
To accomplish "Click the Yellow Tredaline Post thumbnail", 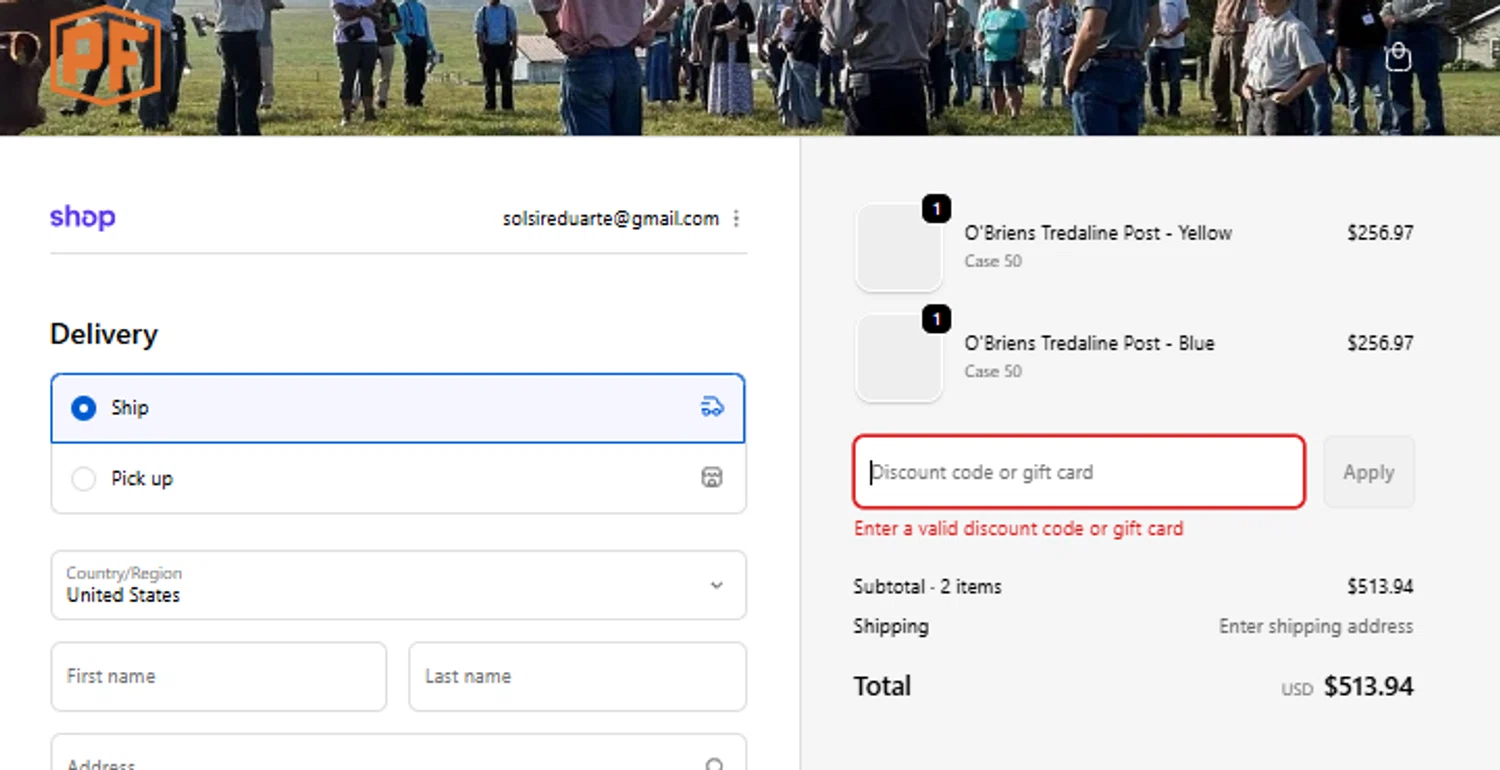I will [x=899, y=247].
